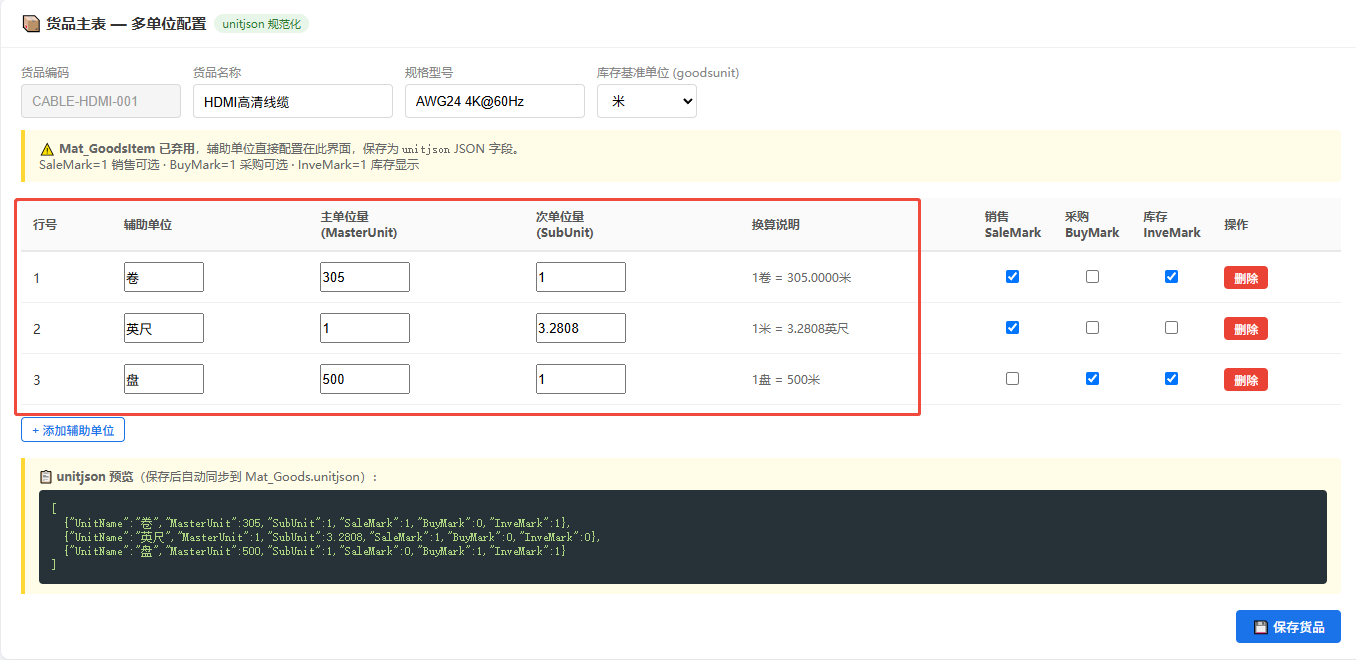The width and height of the screenshot is (1356, 660).
Task: Click the 货品编码 field CABLE-HDMI-001
Action: coord(101,101)
